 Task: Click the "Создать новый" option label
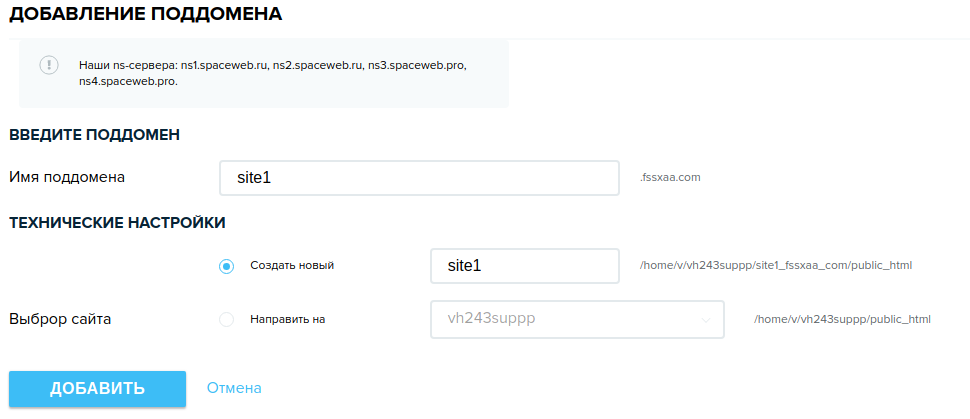pyautogui.click(x=291, y=266)
